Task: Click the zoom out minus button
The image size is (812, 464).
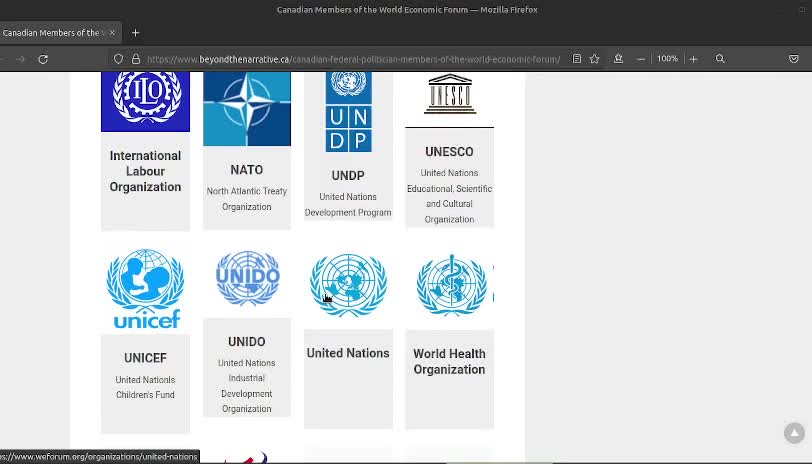Action: point(641,59)
